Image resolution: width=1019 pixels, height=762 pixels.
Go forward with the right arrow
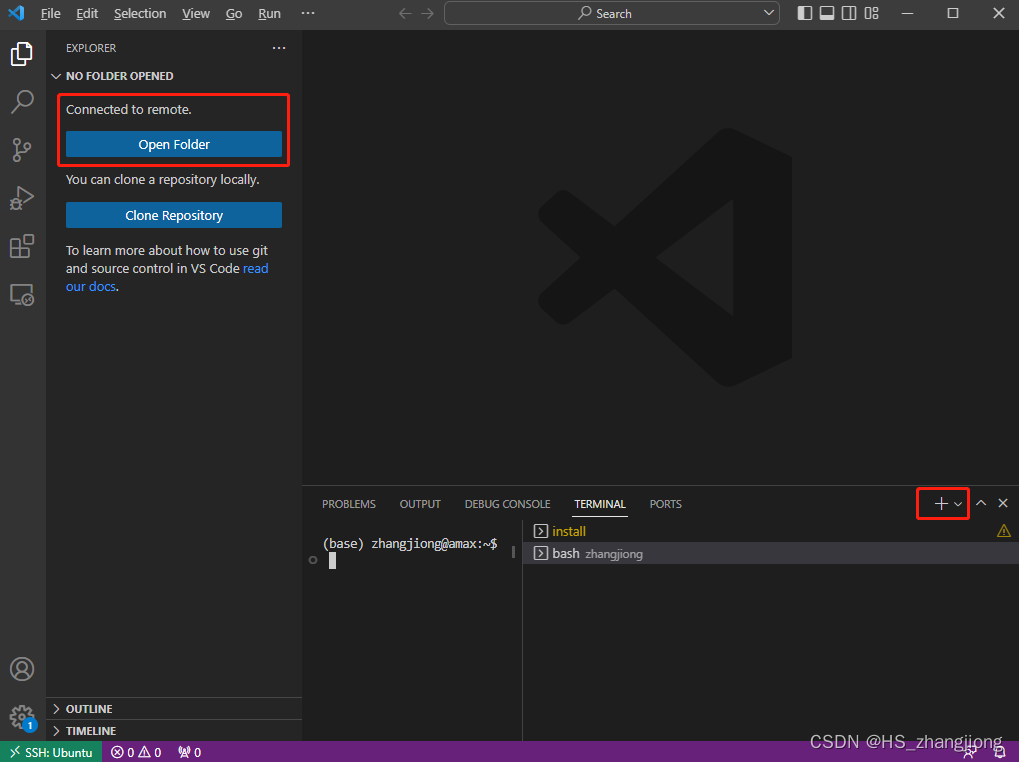pyautogui.click(x=427, y=14)
